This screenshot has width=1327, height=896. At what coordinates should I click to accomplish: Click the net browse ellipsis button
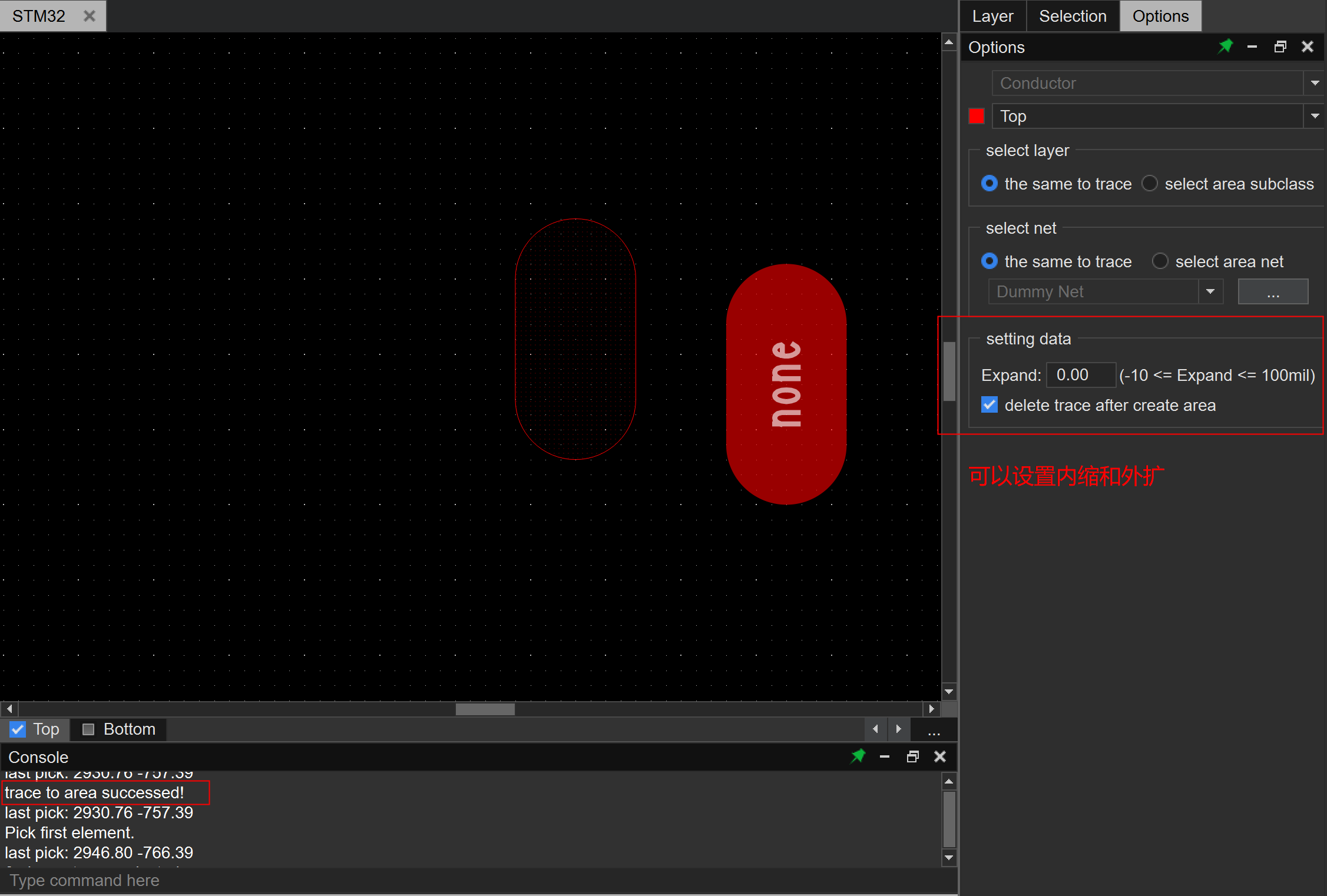[1273, 292]
